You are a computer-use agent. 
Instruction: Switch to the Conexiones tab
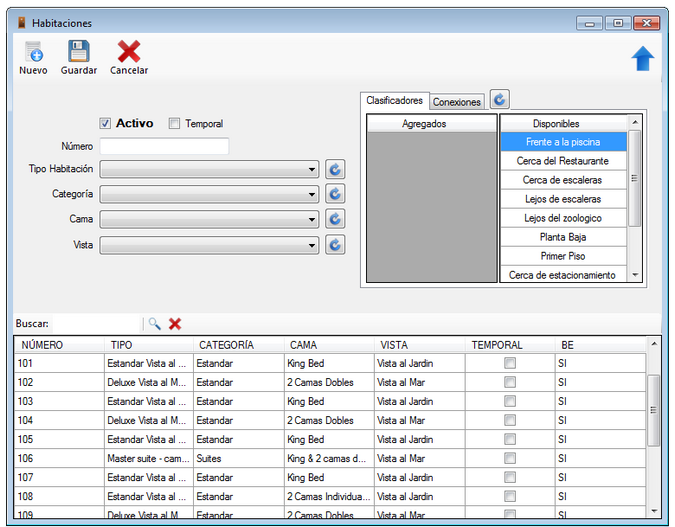click(457, 102)
